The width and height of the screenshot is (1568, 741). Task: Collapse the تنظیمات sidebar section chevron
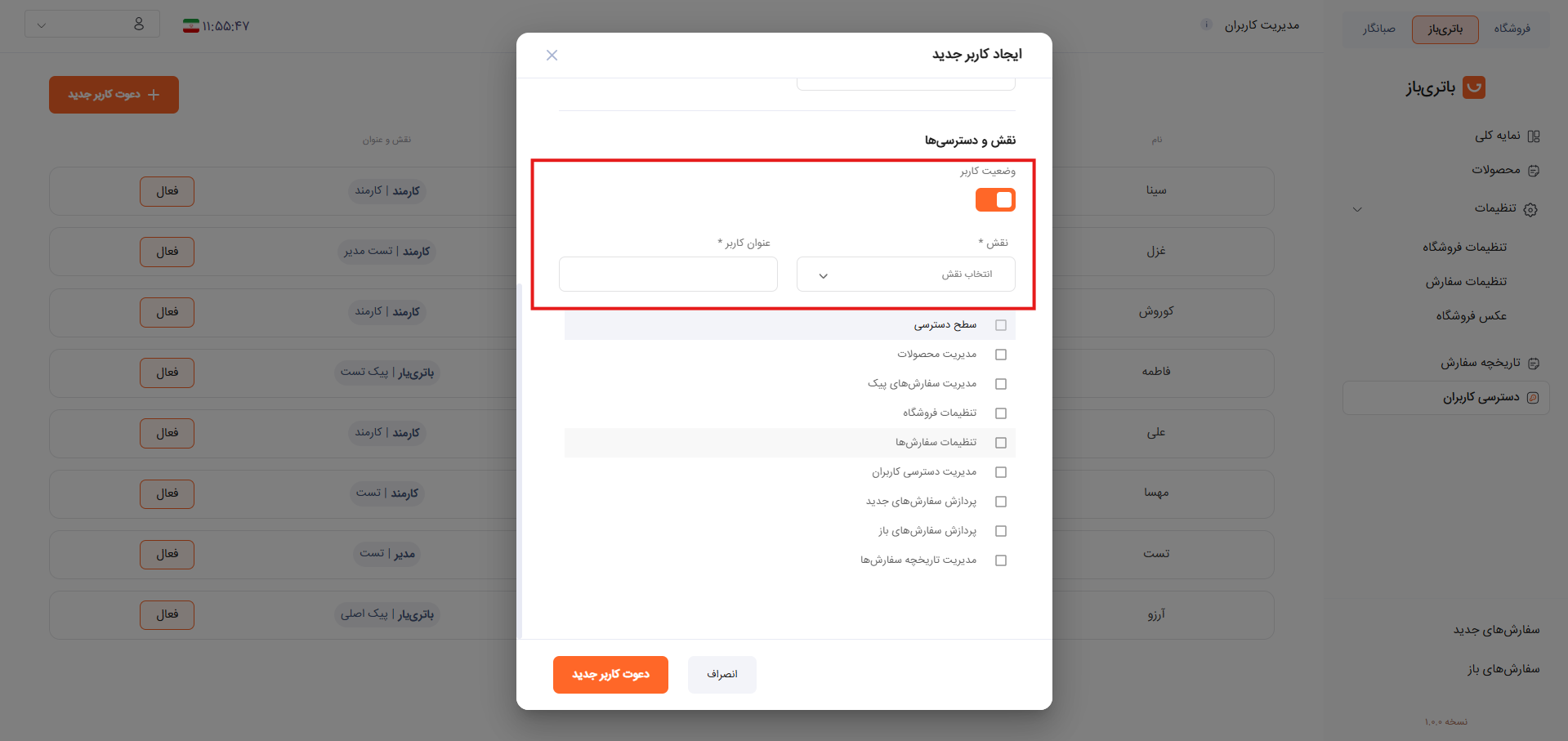tap(1357, 209)
